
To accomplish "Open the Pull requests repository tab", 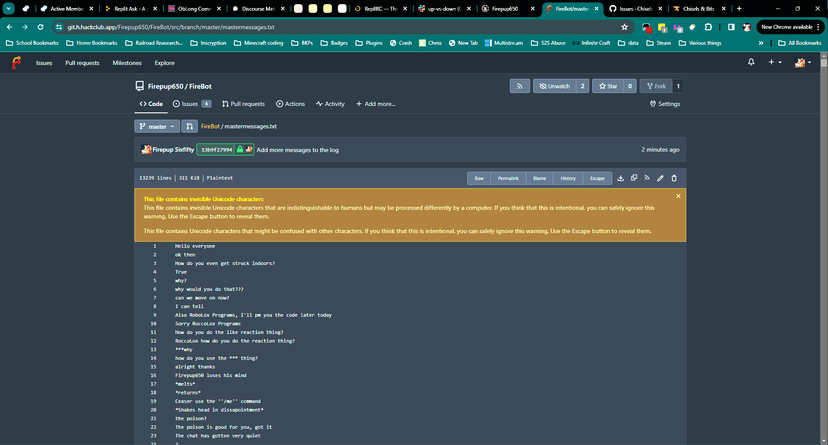I will pyautogui.click(x=243, y=104).
